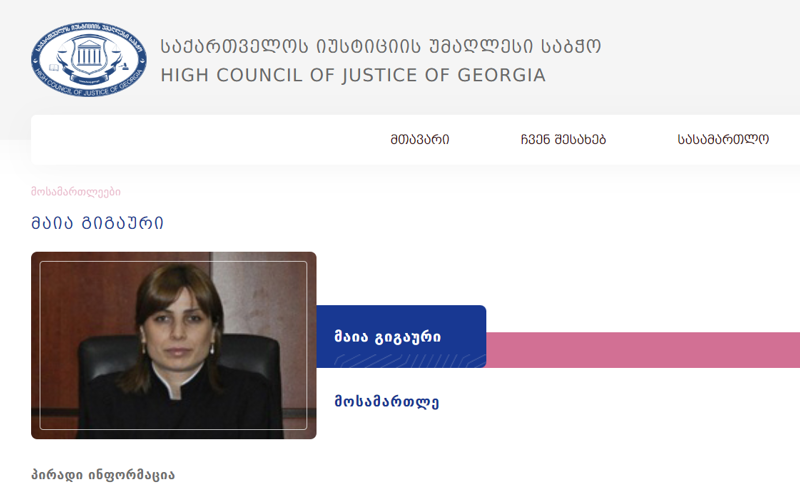Image resolution: width=800 pixels, height=492 pixels.
Task: Click the მოსამართლე position label
Action: (x=387, y=402)
